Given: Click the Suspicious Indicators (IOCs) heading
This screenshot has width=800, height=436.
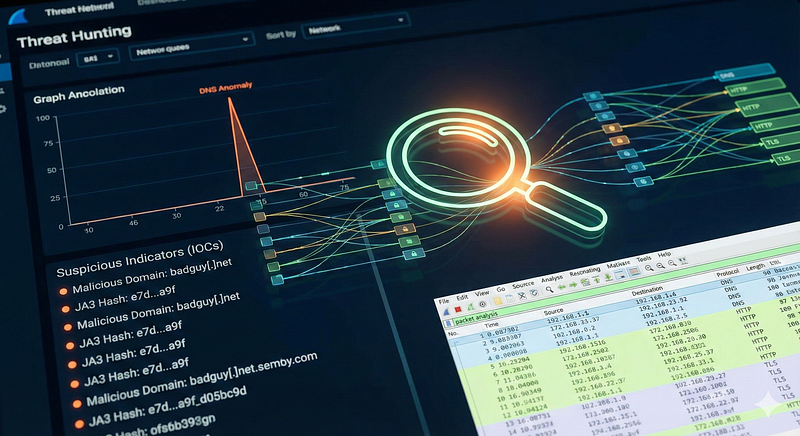Looking at the screenshot, I should point(140,259).
